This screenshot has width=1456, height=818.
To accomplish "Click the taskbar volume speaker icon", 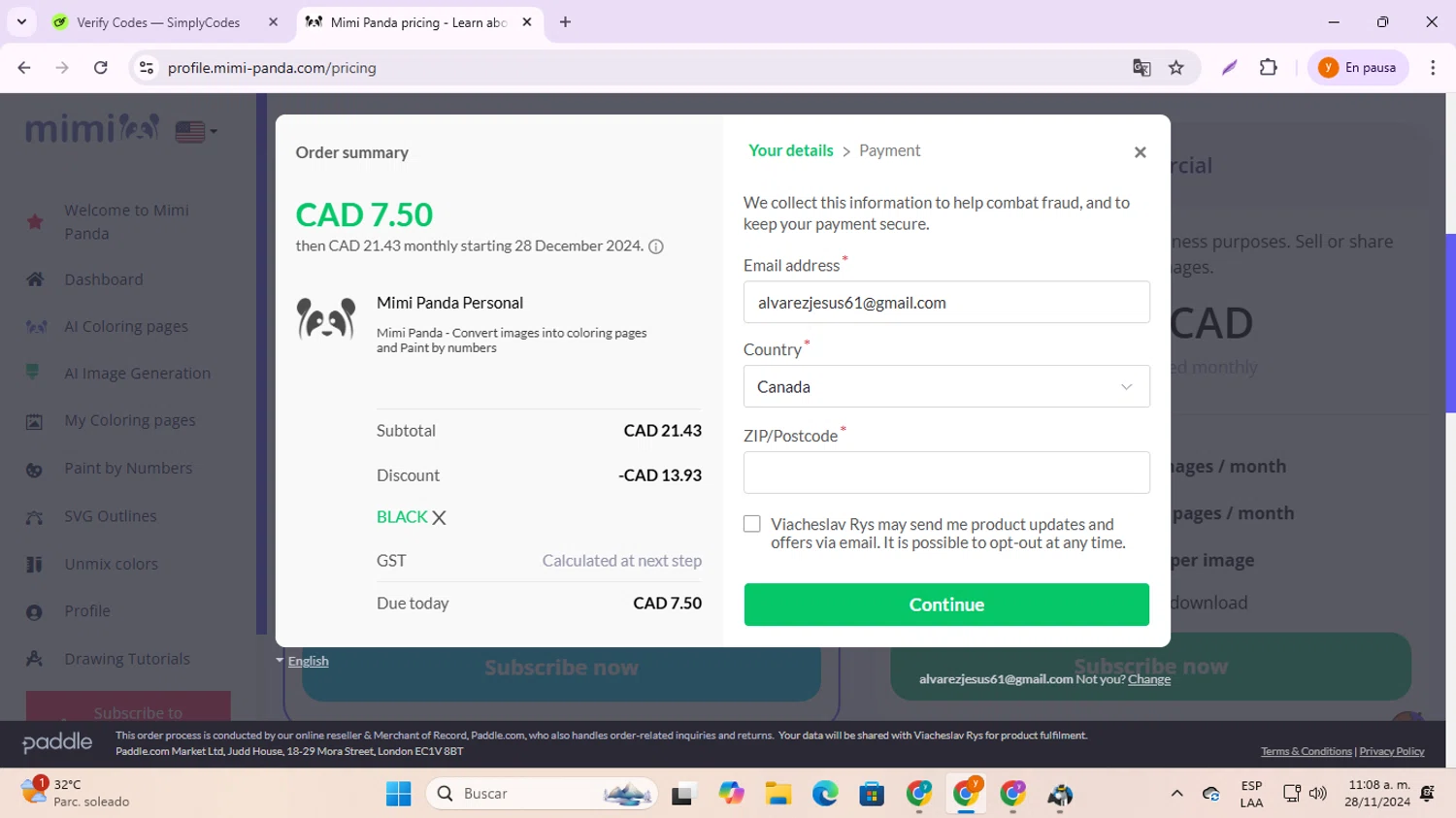I will [x=1317, y=794].
